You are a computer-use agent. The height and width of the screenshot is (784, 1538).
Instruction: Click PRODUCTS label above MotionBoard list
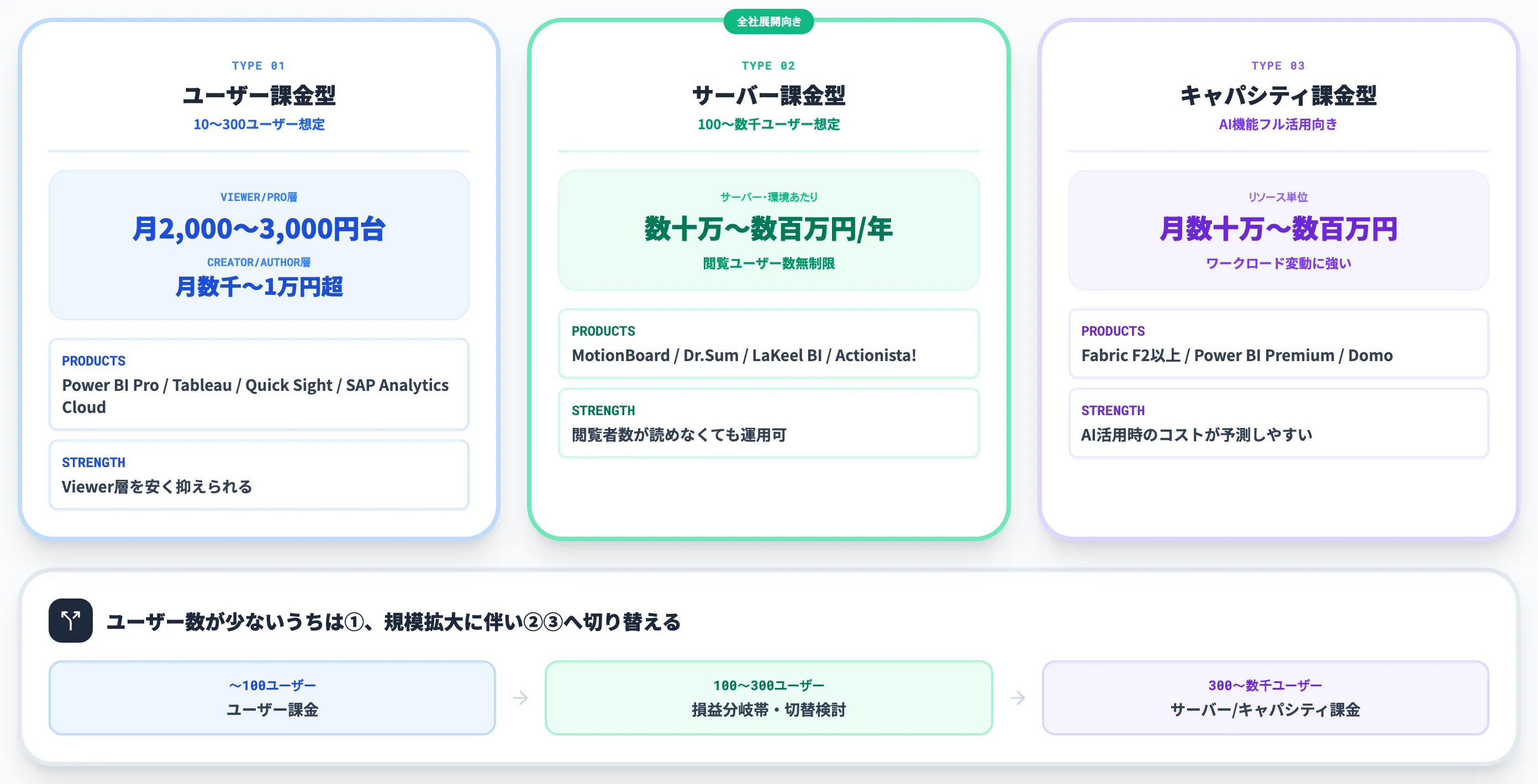point(603,331)
